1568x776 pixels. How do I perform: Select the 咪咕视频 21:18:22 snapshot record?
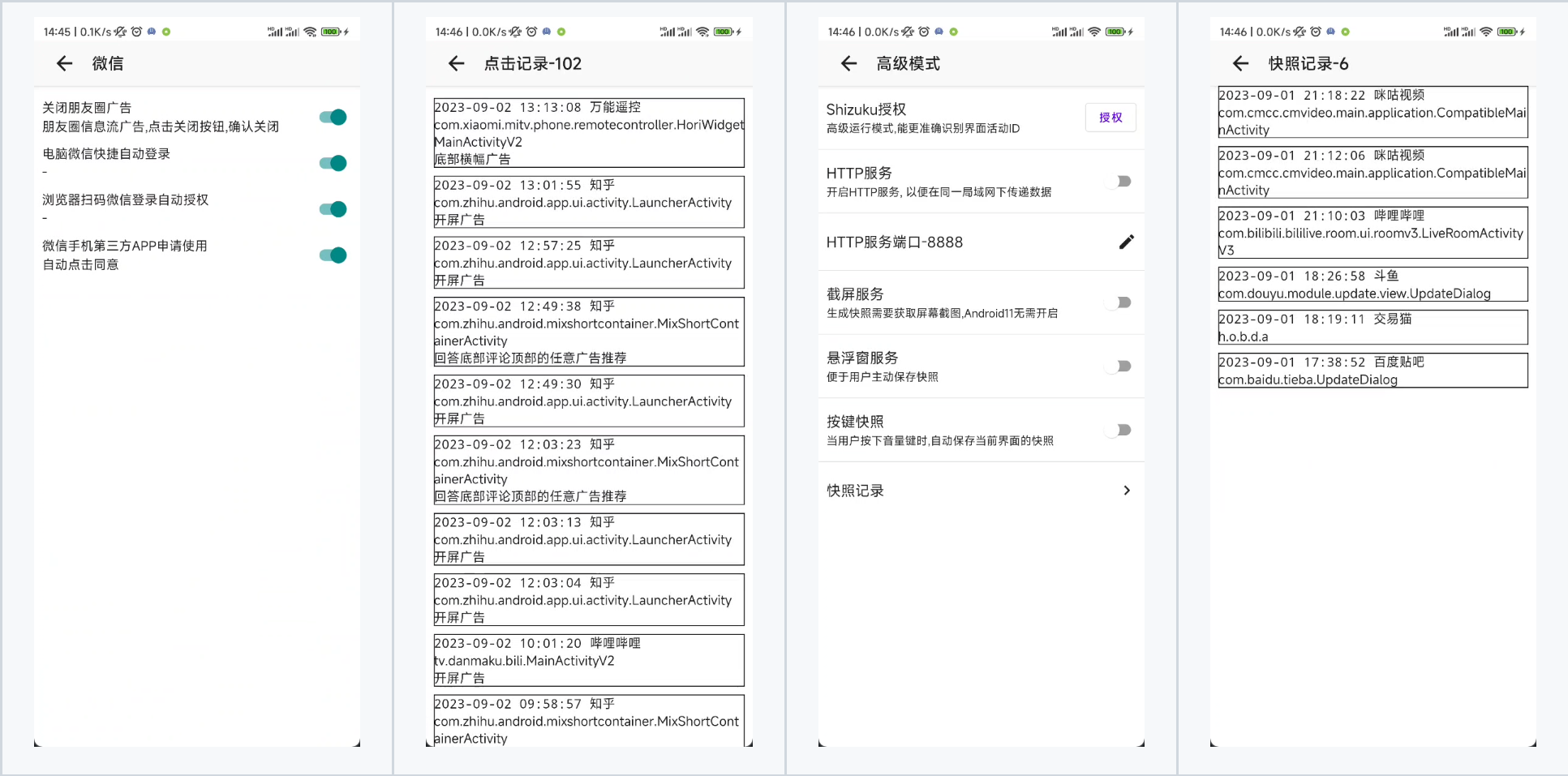click(1373, 113)
